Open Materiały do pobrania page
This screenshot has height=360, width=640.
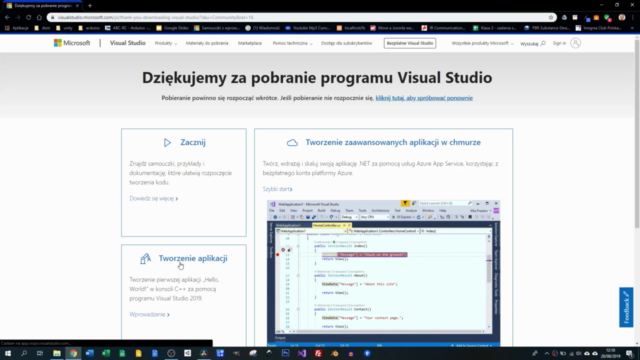coord(207,43)
